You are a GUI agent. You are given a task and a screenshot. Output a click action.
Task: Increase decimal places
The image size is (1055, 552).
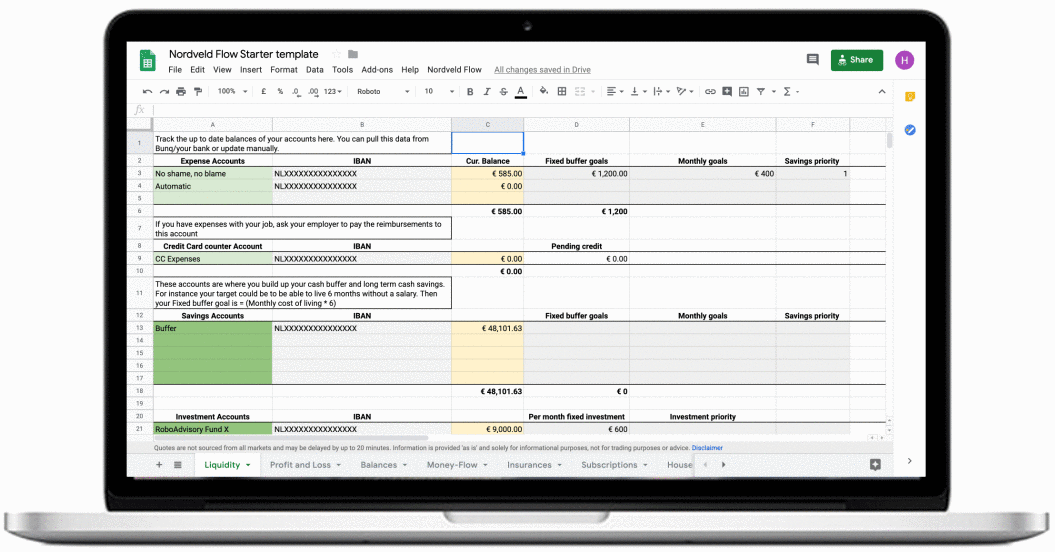pyautogui.click(x=313, y=92)
